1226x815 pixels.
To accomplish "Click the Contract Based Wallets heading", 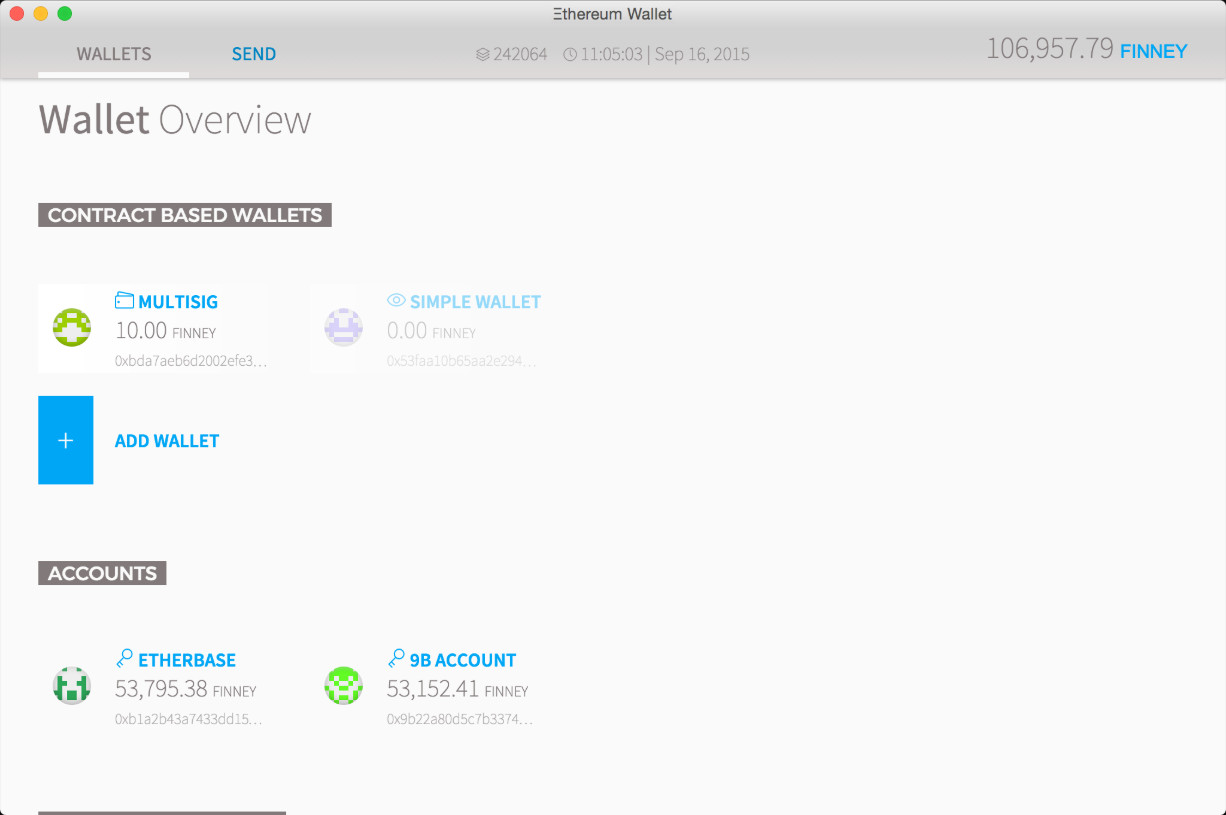I will [x=185, y=215].
